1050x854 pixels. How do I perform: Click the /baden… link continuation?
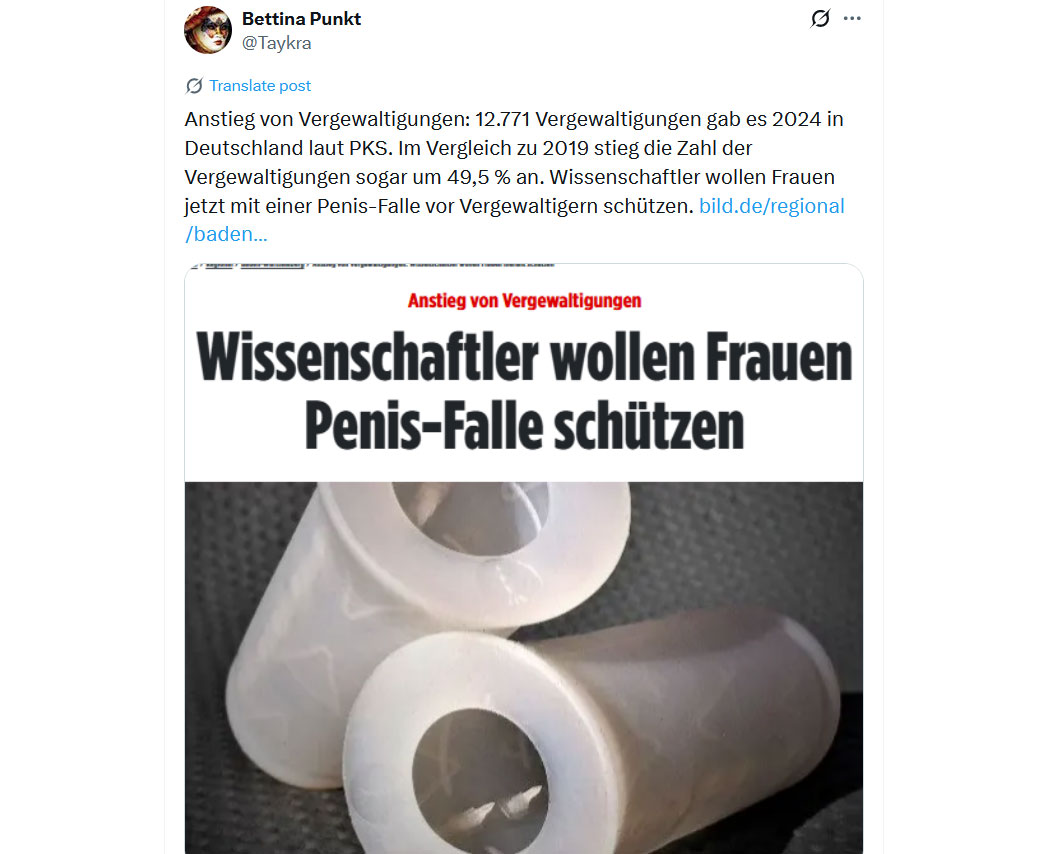coord(226,234)
